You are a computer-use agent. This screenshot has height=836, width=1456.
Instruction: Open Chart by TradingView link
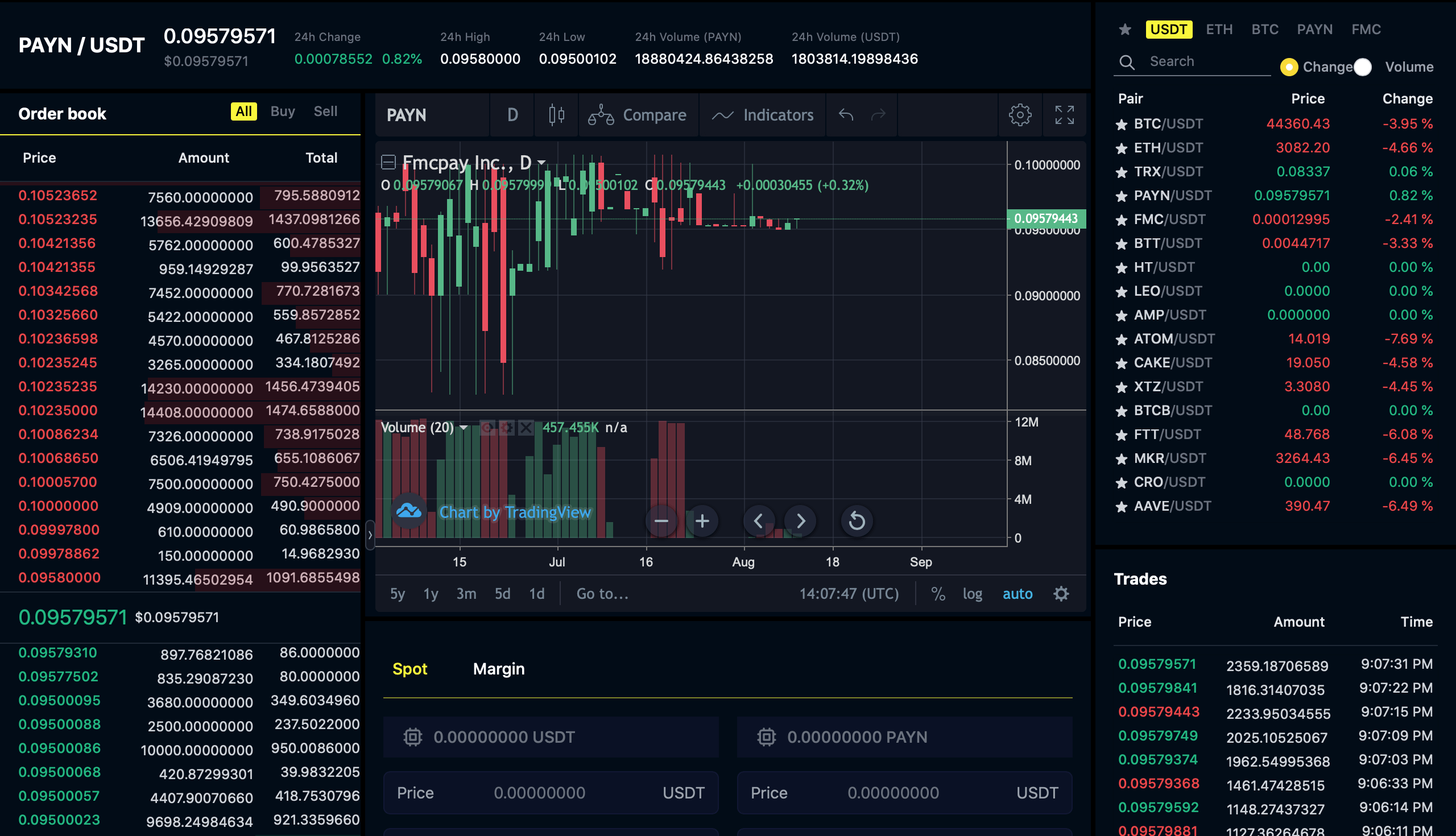(514, 512)
